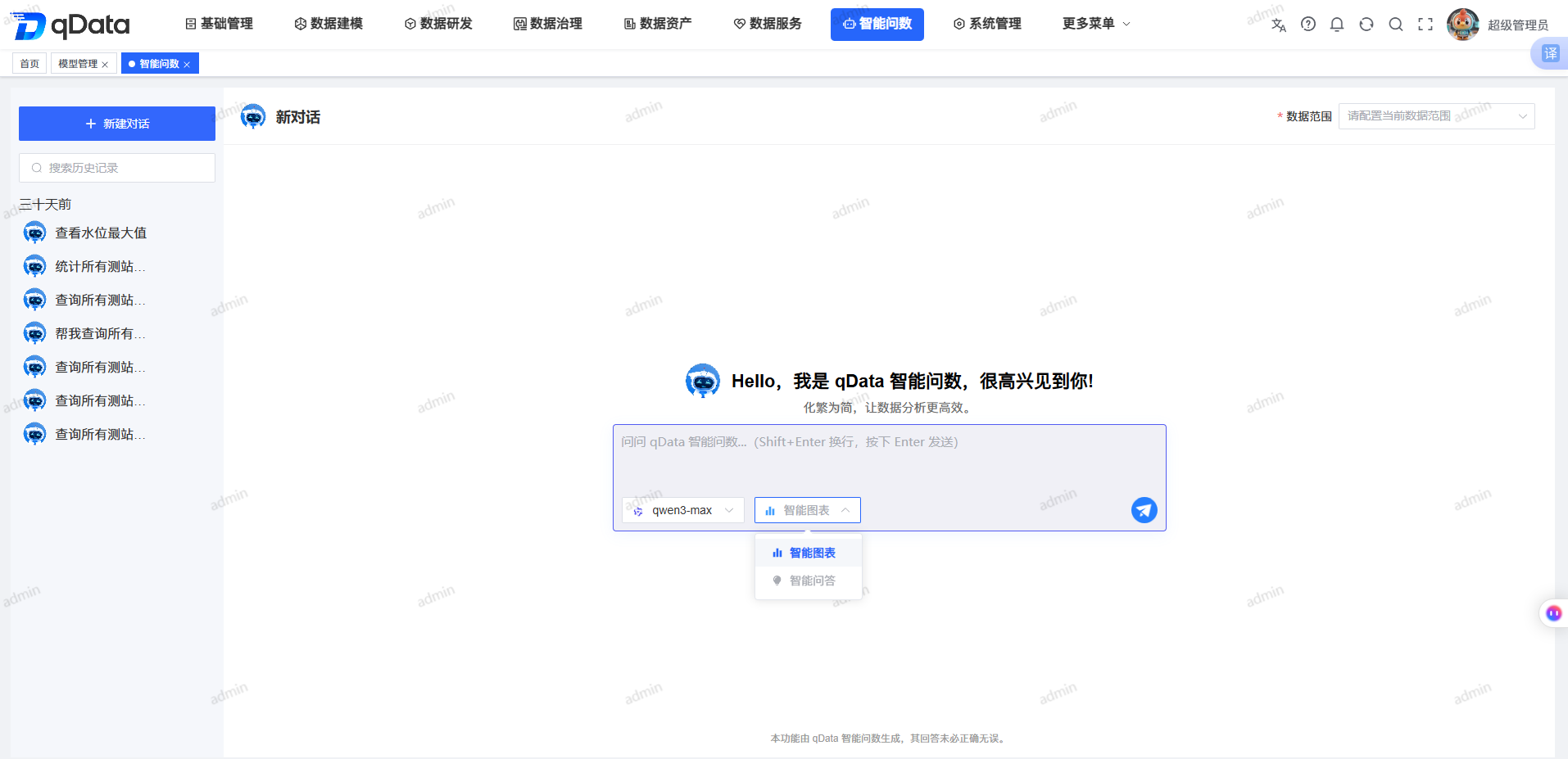Click robot icon next to 帮我查询所有
1568x759 pixels.
[34, 334]
